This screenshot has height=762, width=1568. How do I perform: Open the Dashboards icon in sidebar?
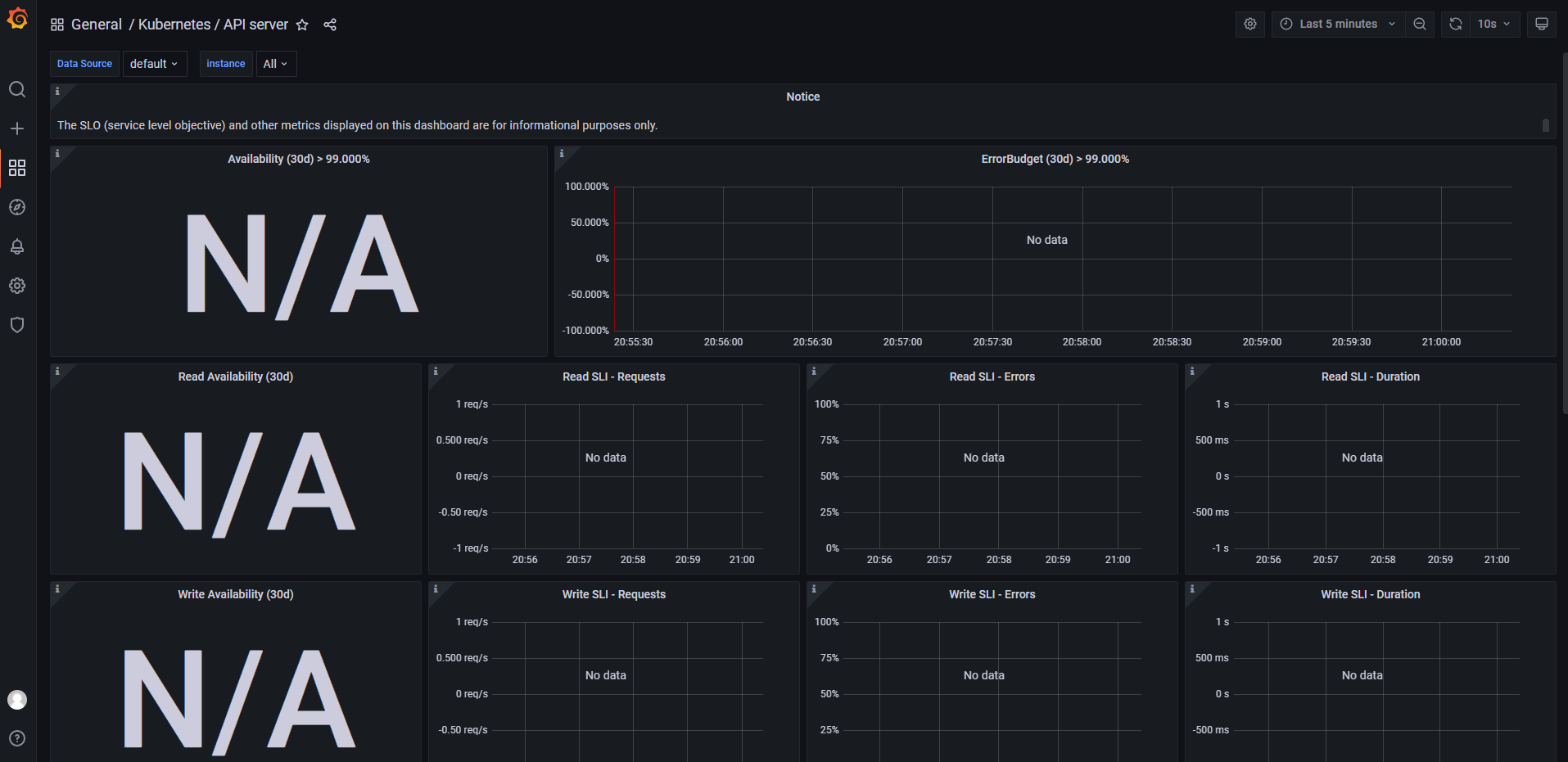[x=17, y=168]
